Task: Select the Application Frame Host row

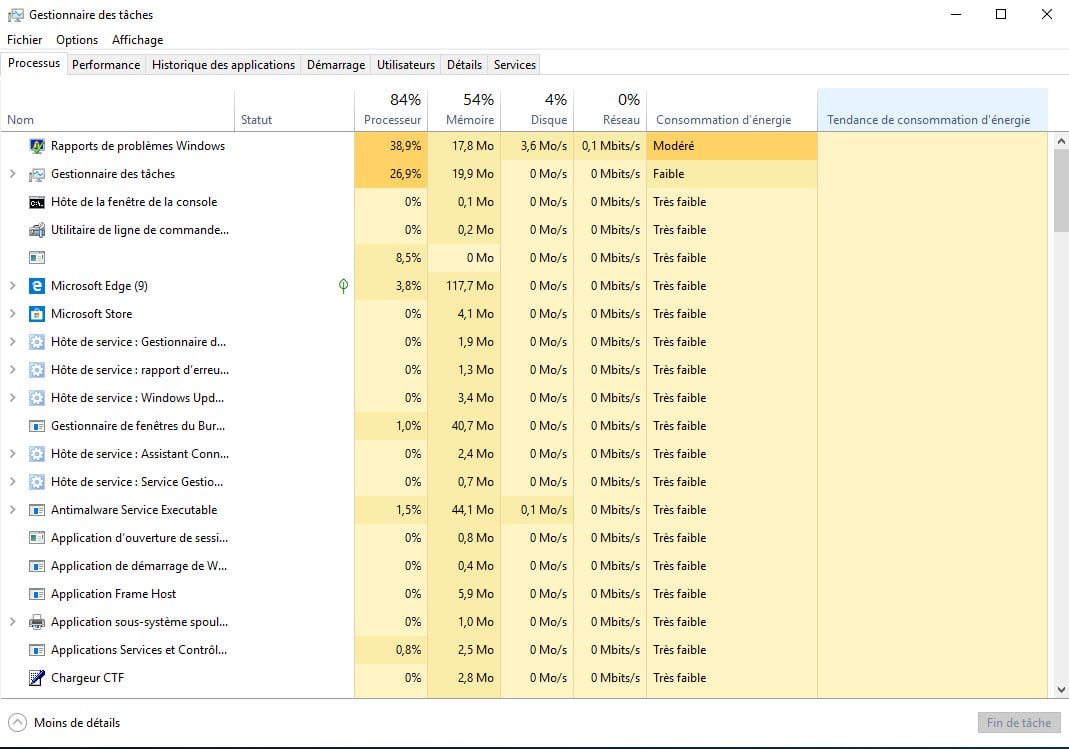Action: click(113, 594)
